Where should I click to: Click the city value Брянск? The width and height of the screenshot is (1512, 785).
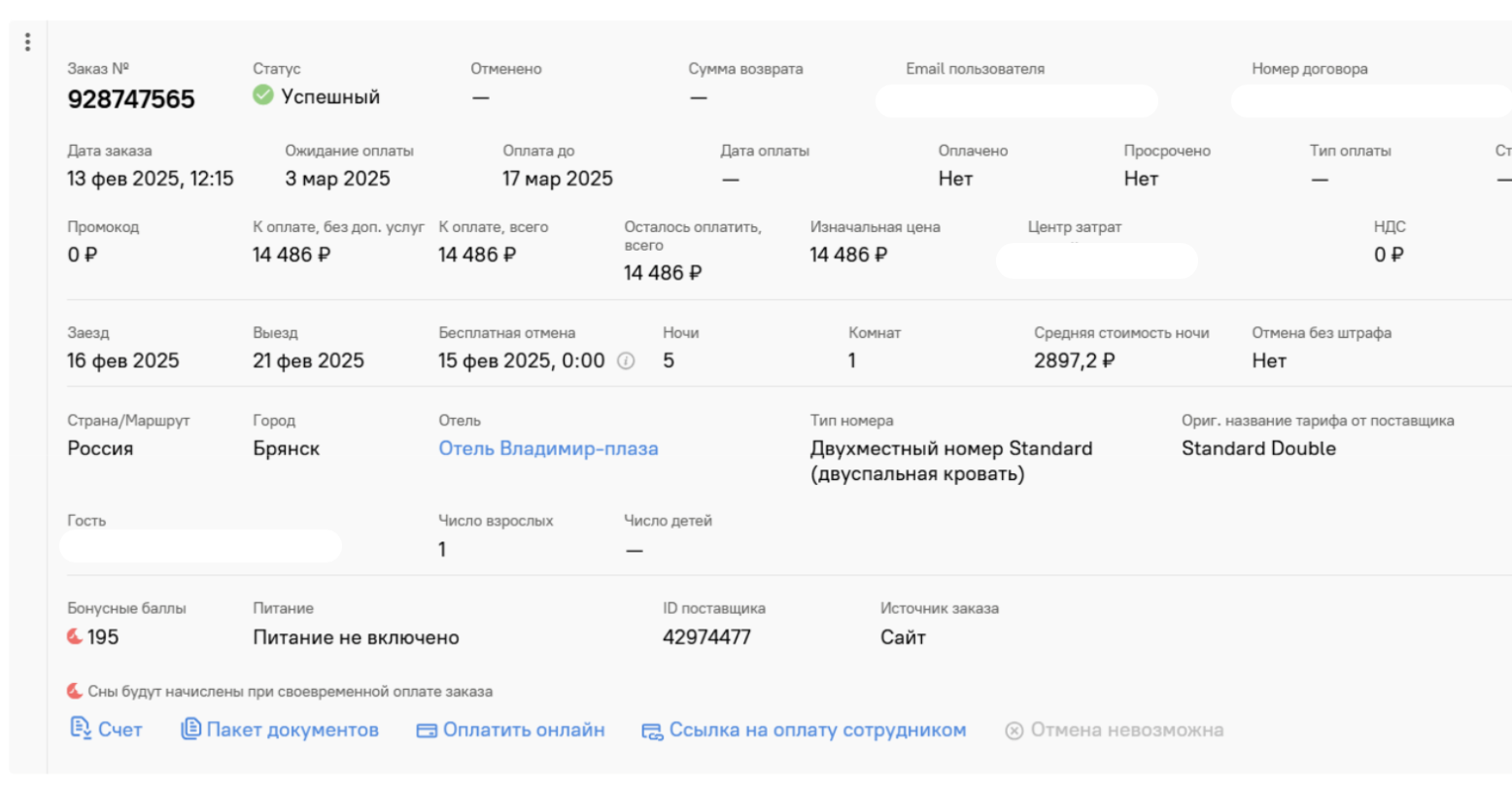[286, 449]
